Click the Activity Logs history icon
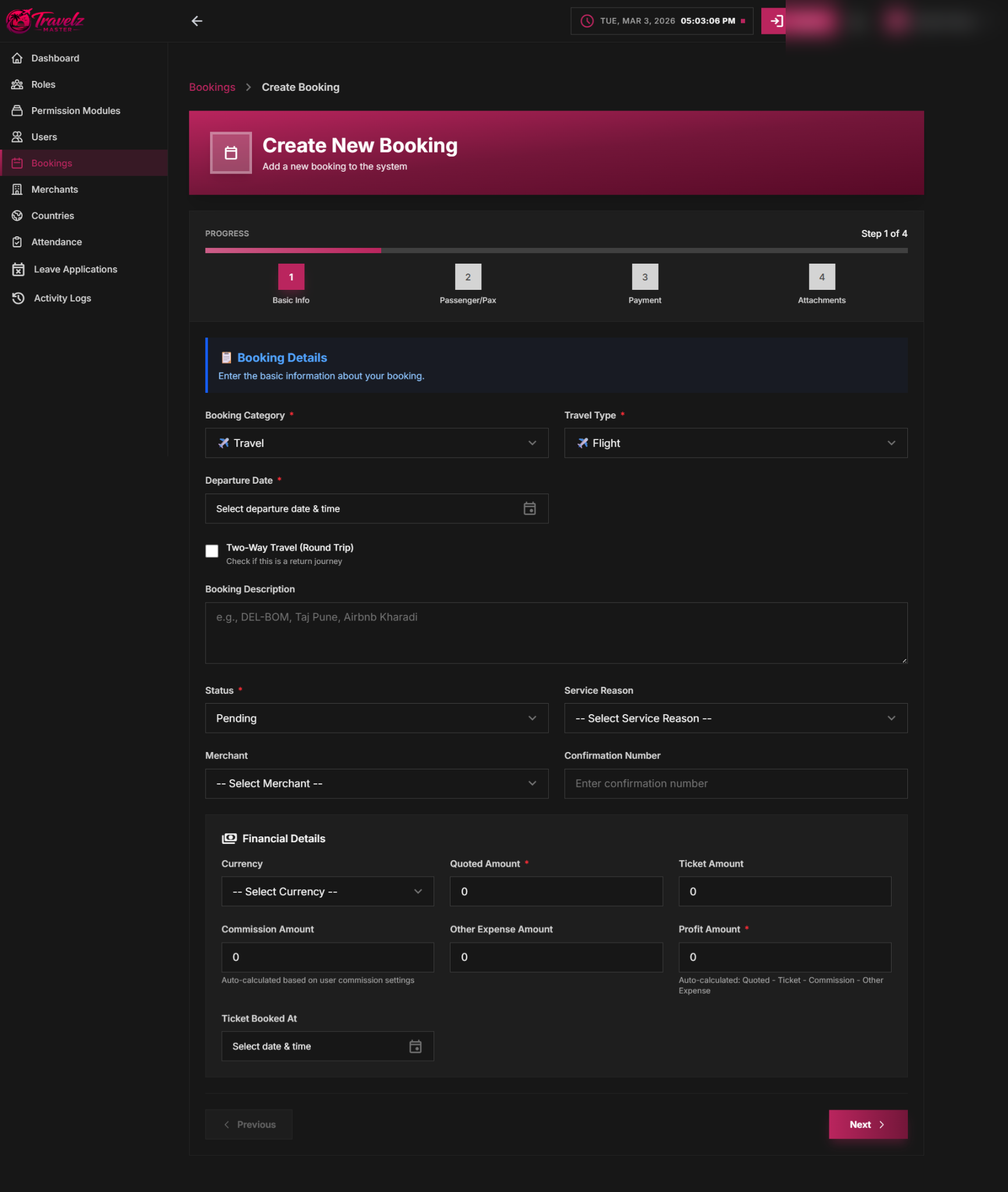This screenshot has height=1192, width=1008. pos(19,298)
